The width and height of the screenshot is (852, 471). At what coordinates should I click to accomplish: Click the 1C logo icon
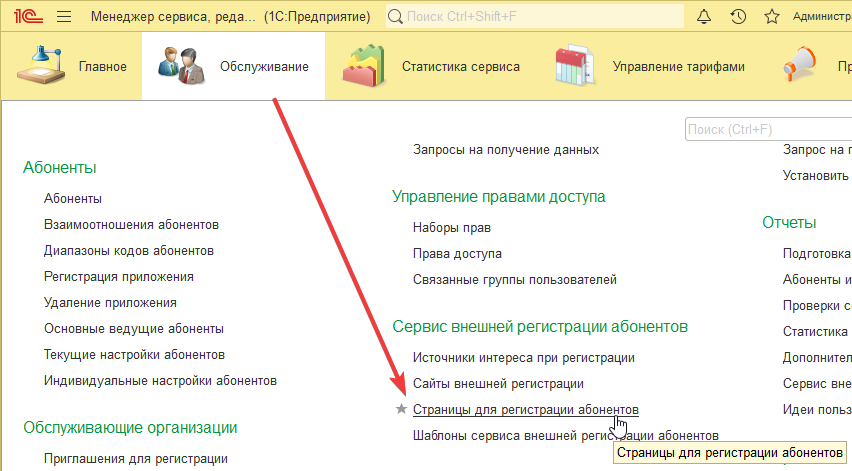coord(28,16)
